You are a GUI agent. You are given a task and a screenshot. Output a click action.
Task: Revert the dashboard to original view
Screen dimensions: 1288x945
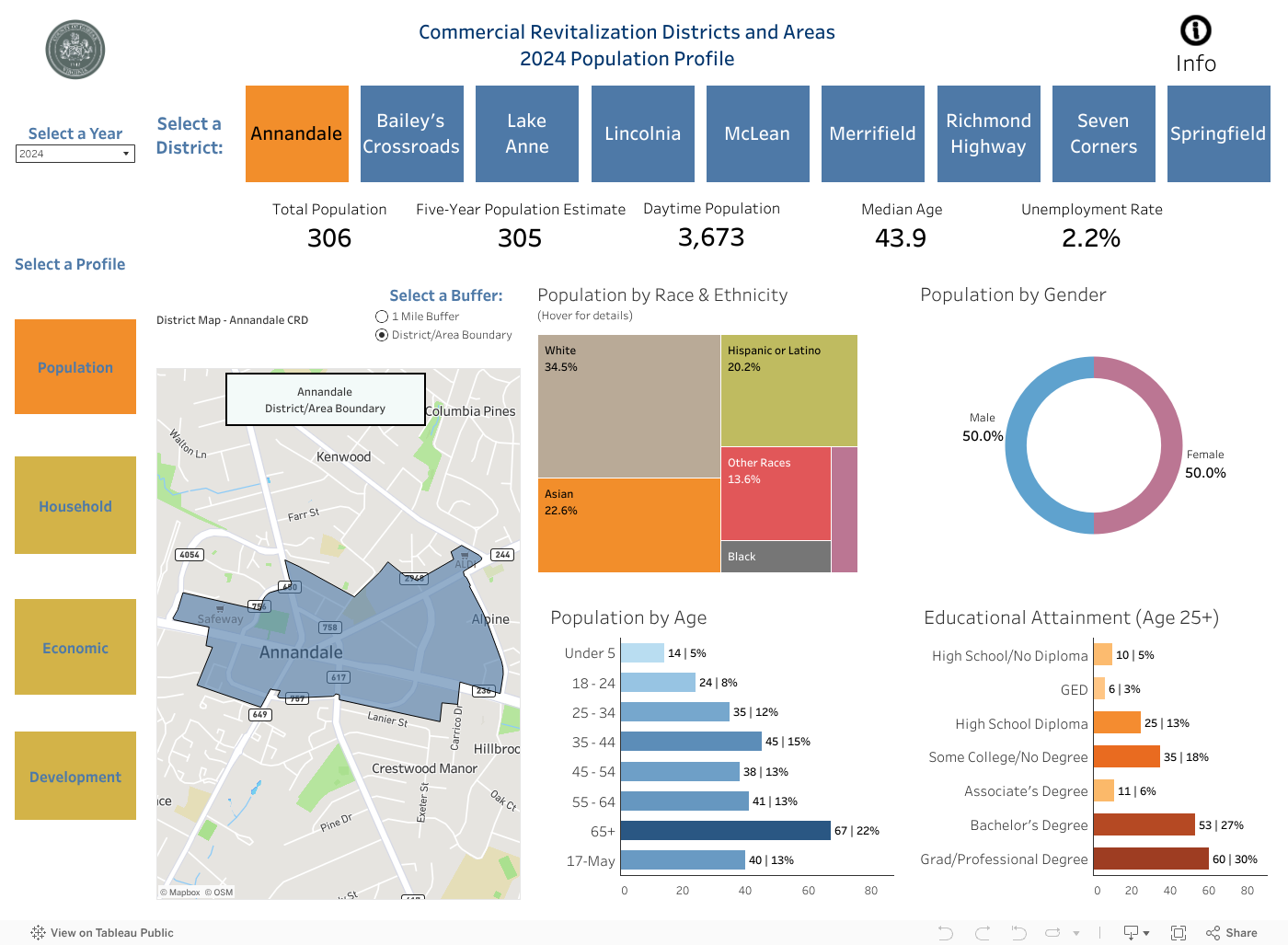click(1018, 932)
